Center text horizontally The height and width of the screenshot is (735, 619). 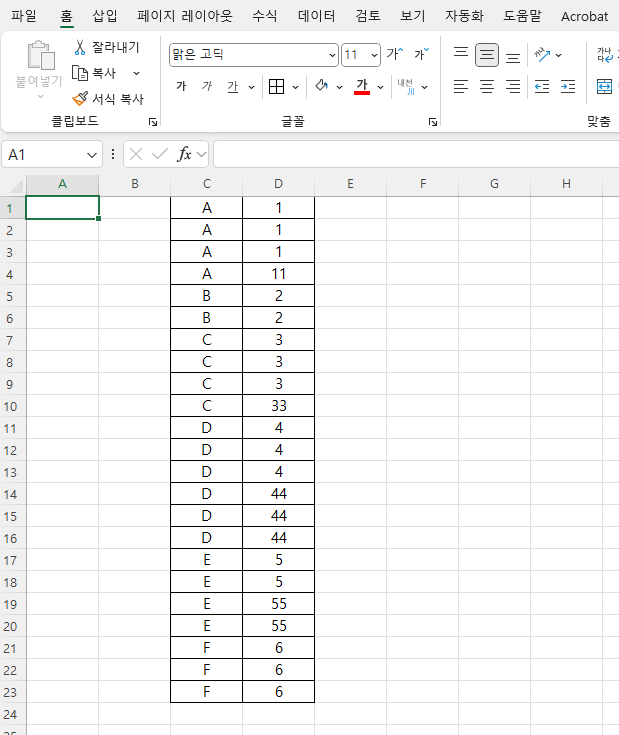(487, 87)
